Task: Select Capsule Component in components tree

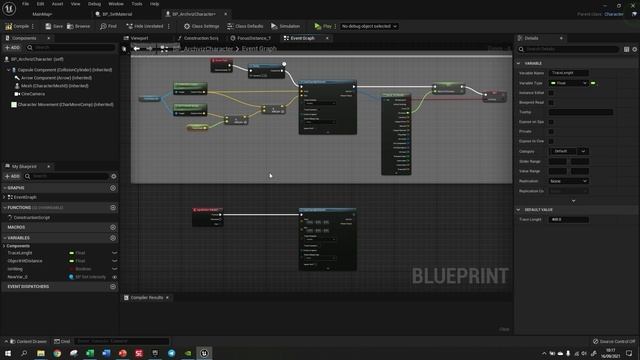Action: [64, 70]
